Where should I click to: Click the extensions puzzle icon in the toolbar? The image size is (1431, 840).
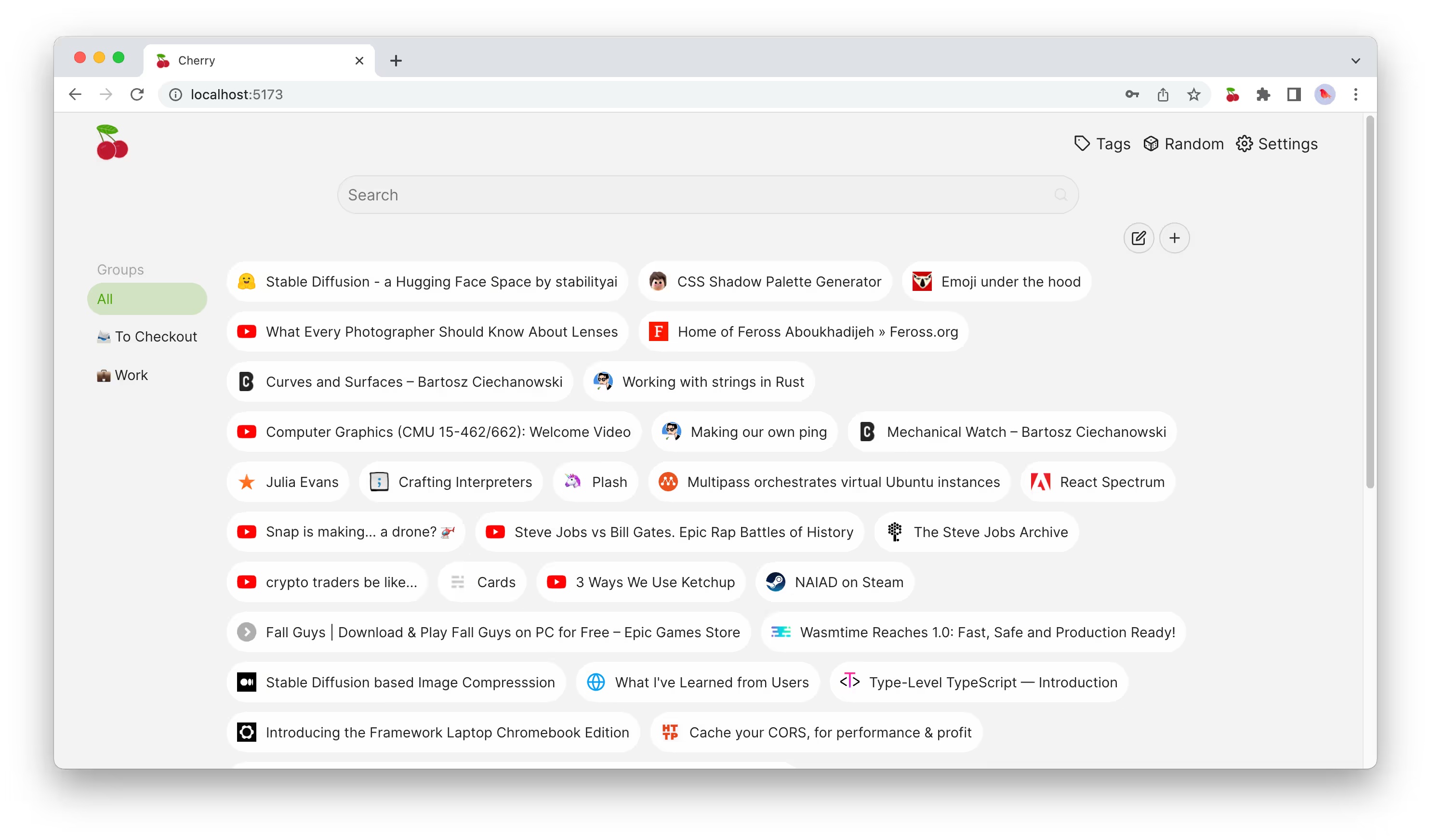tap(1263, 94)
